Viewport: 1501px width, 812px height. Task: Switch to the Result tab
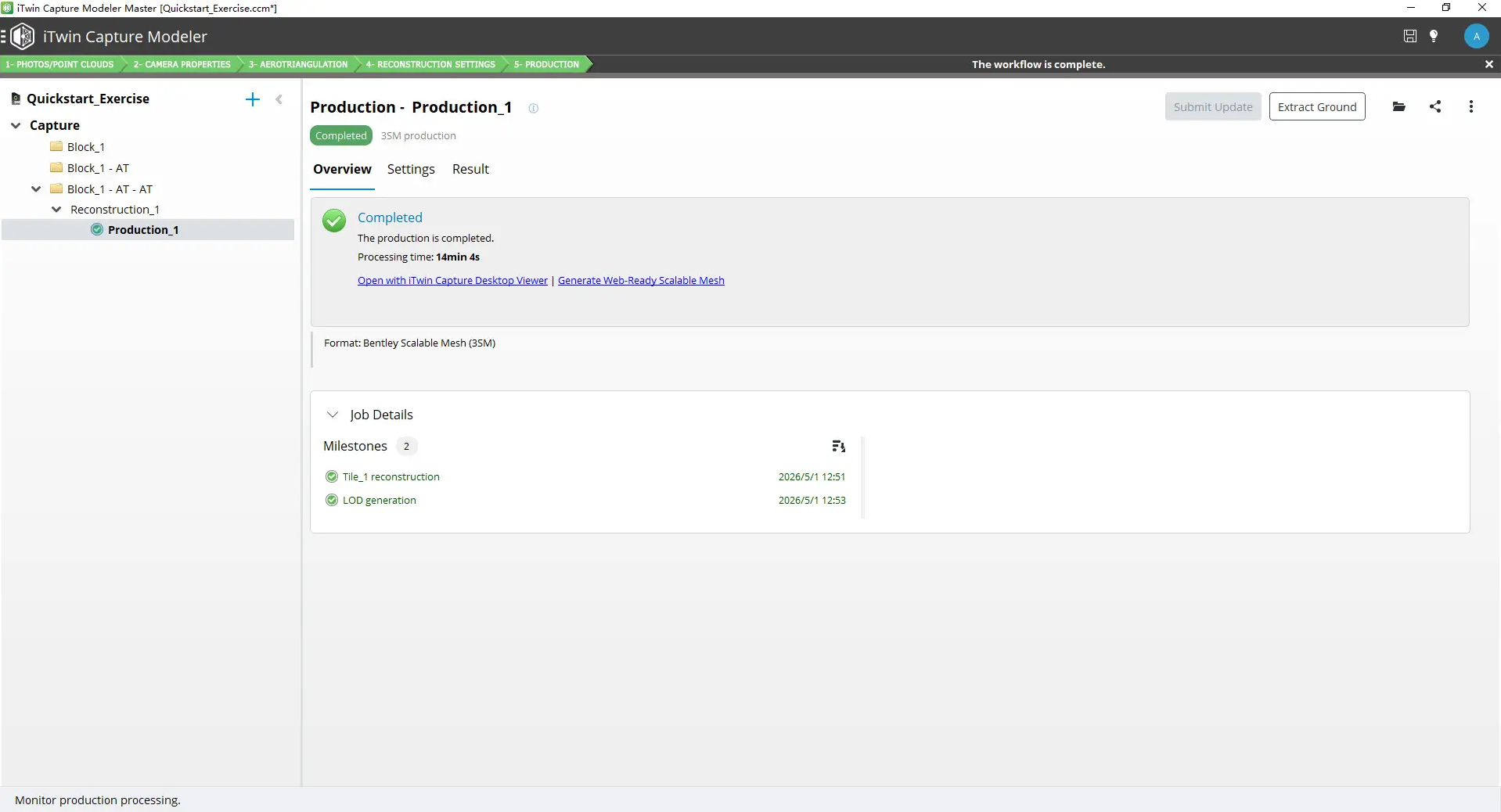(x=470, y=169)
